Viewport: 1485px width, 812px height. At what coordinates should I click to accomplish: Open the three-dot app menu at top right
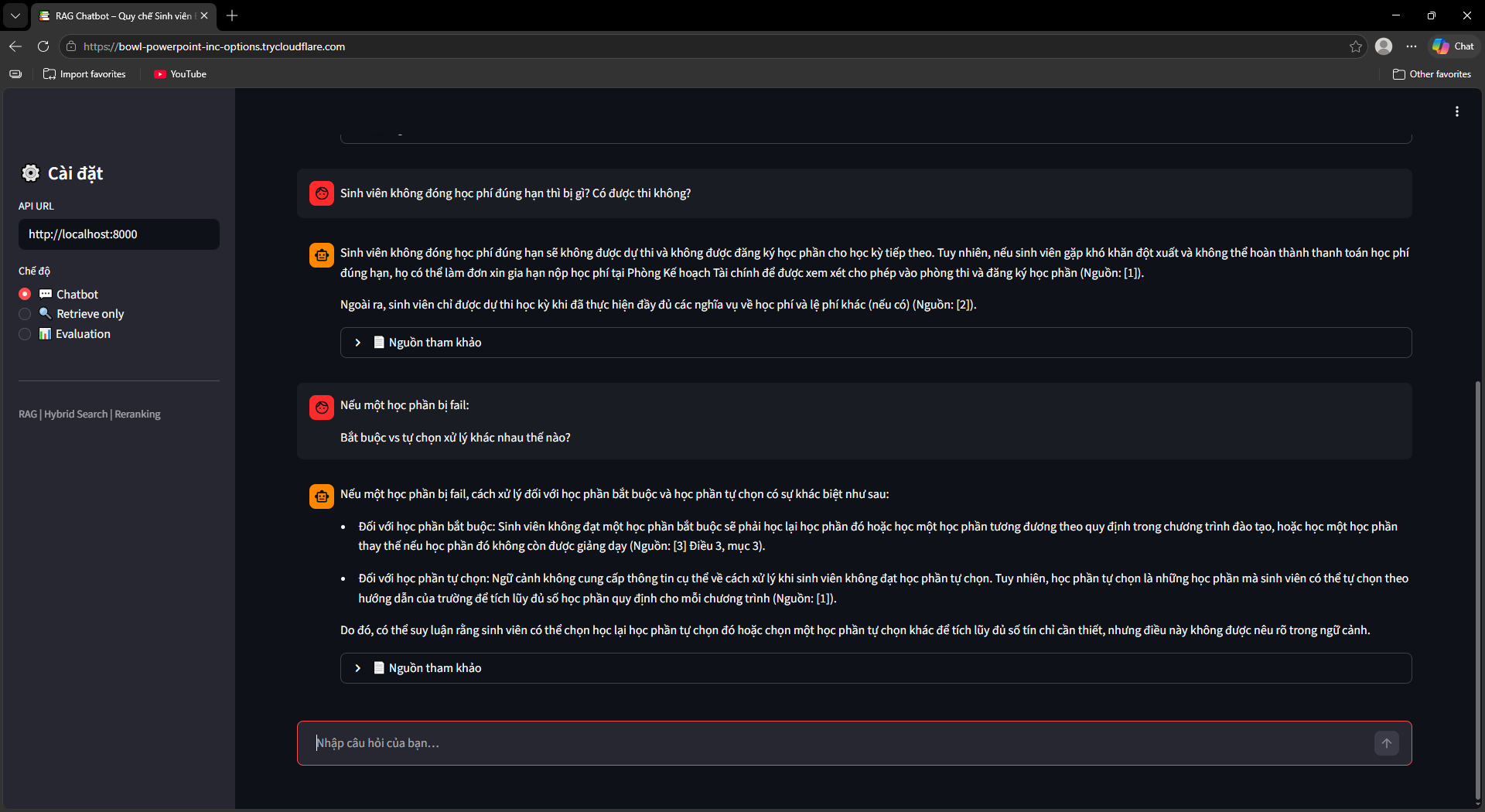[x=1457, y=111]
